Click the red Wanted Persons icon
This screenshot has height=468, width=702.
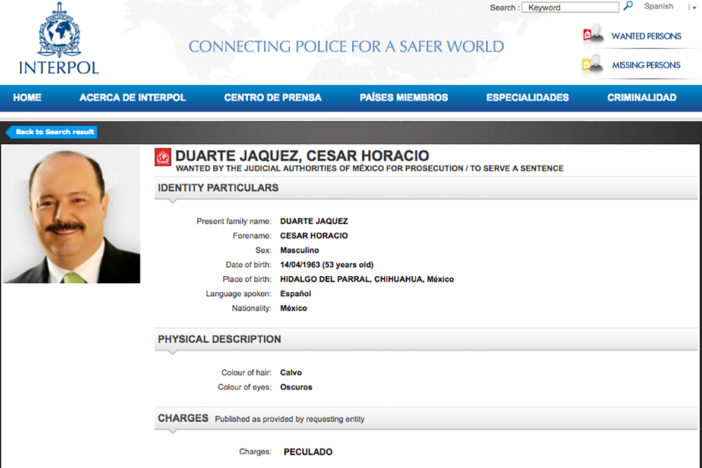click(x=592, y=35)
